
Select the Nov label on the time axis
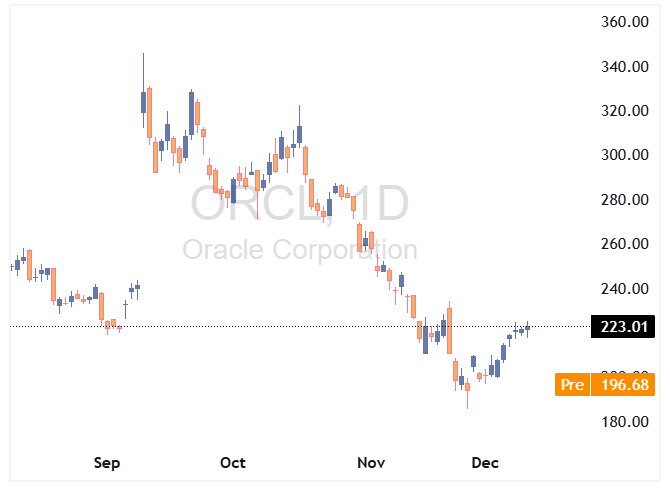point(371,463)
